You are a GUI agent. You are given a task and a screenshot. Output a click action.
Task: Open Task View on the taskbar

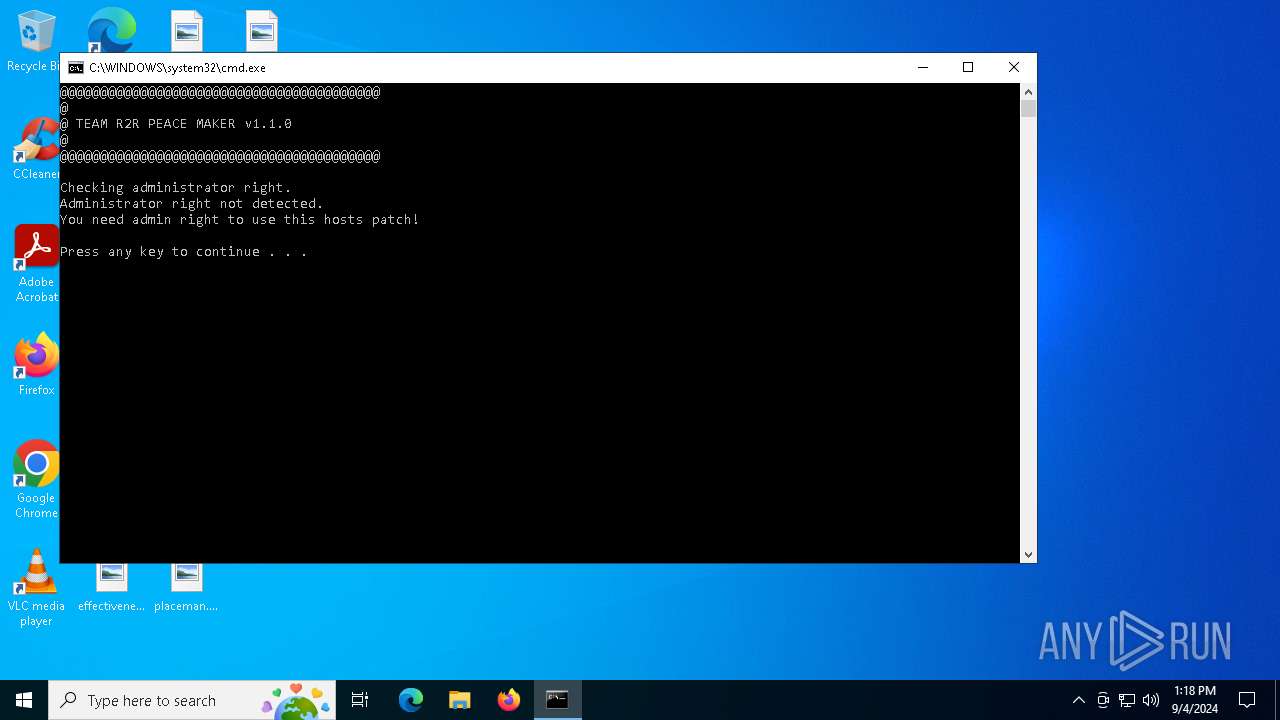tap(360, 700)
